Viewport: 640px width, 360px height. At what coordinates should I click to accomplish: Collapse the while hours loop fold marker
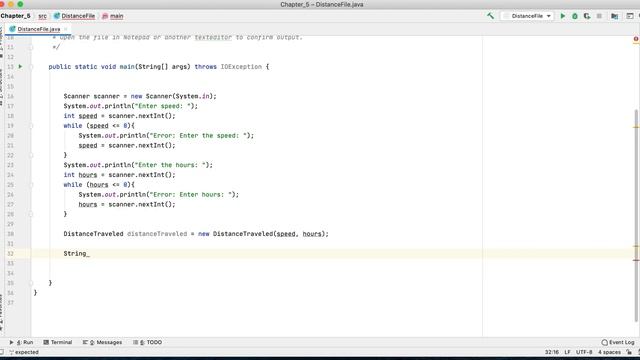tap(31, 184)
